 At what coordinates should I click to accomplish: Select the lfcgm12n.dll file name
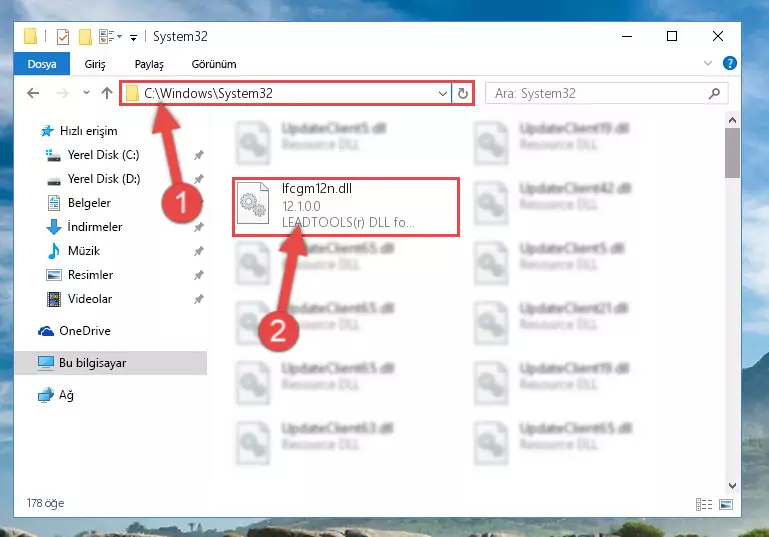(317, 189)
